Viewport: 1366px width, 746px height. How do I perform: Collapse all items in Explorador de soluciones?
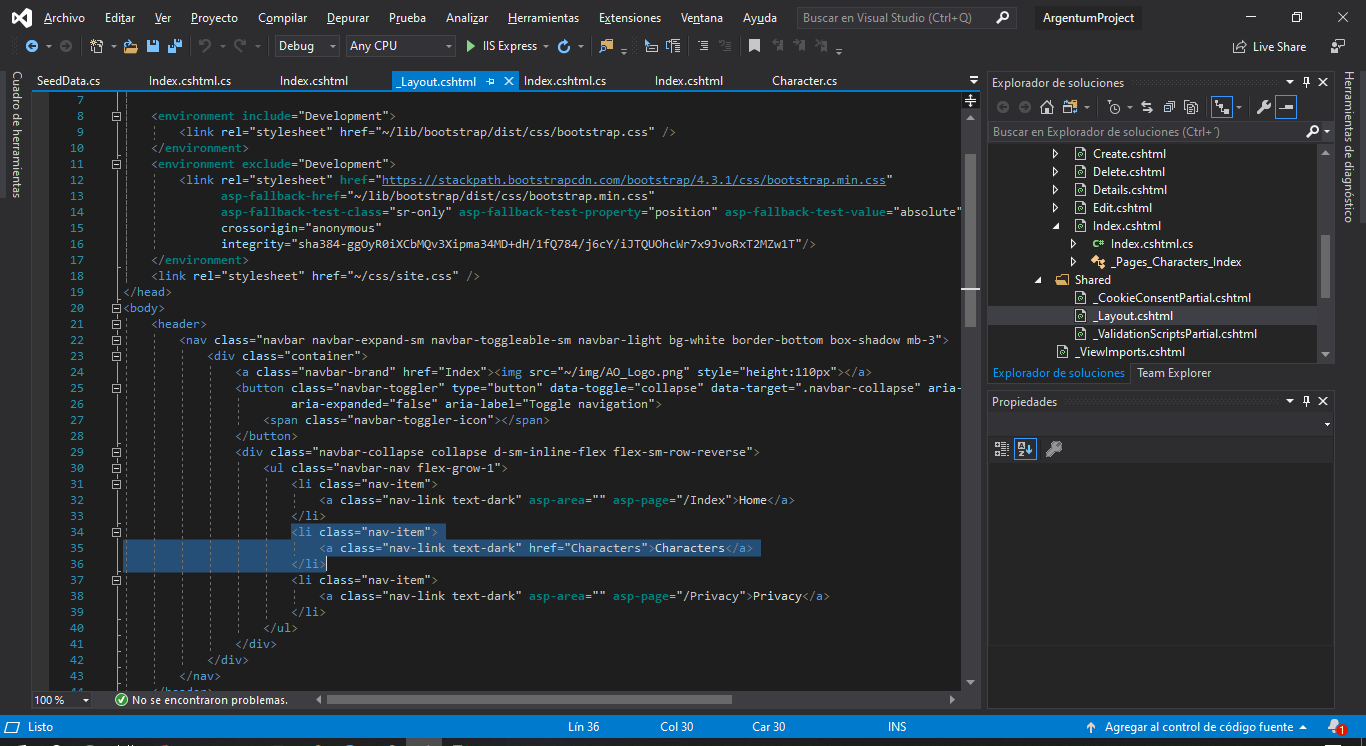coord(1169,107)
